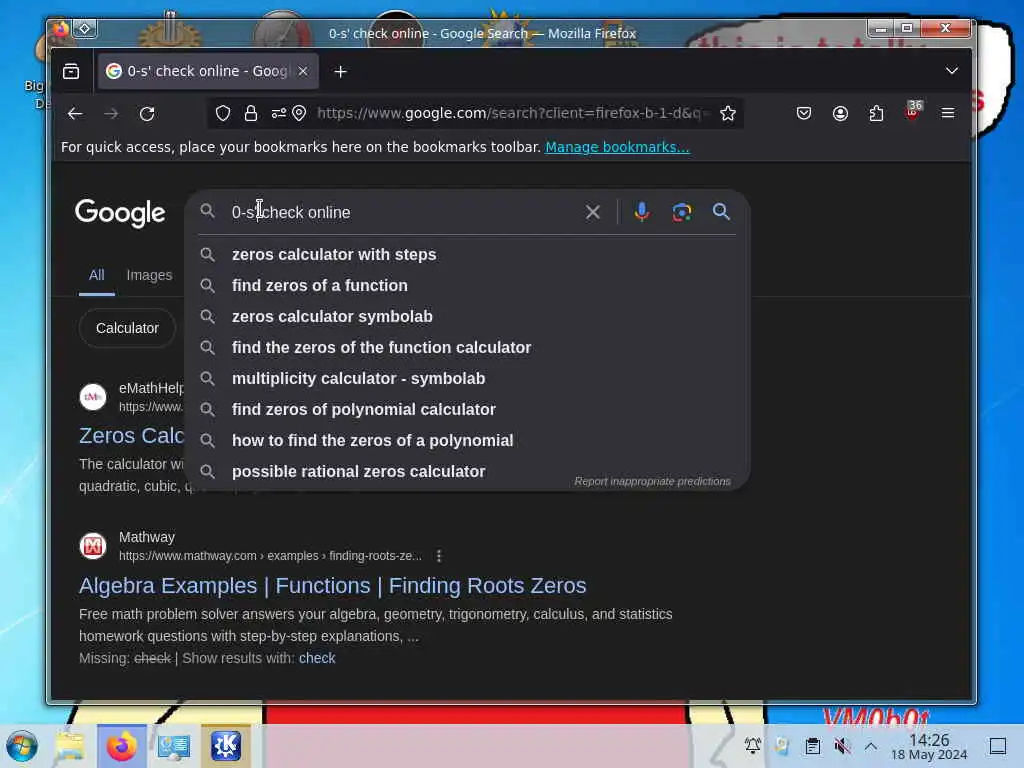The width and height of the screenshot is (1024, 768).
Task: Open the Manage bookmarks link
Action: point(617,147)
